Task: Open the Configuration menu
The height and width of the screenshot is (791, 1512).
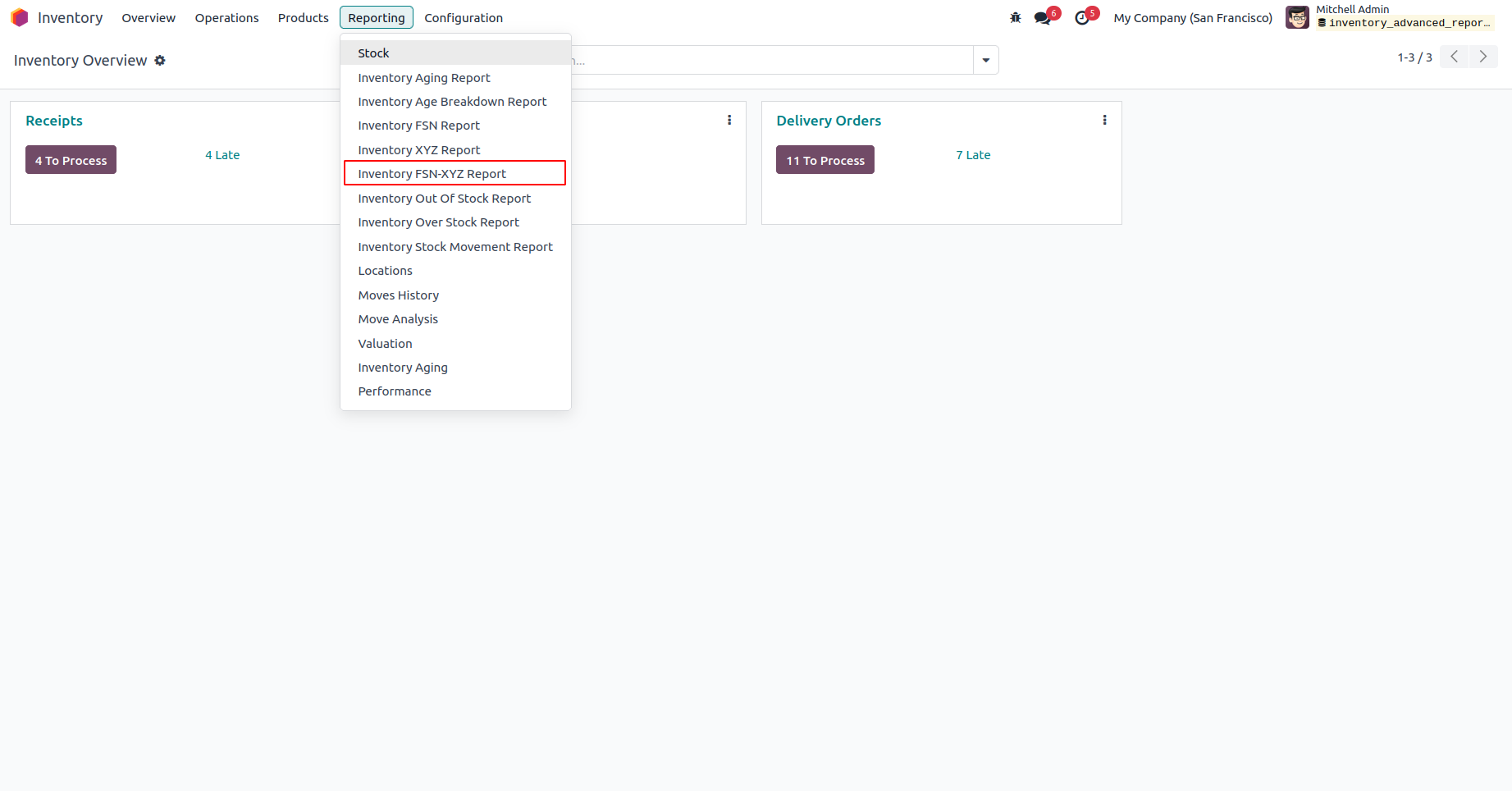Action: point(464,17)
